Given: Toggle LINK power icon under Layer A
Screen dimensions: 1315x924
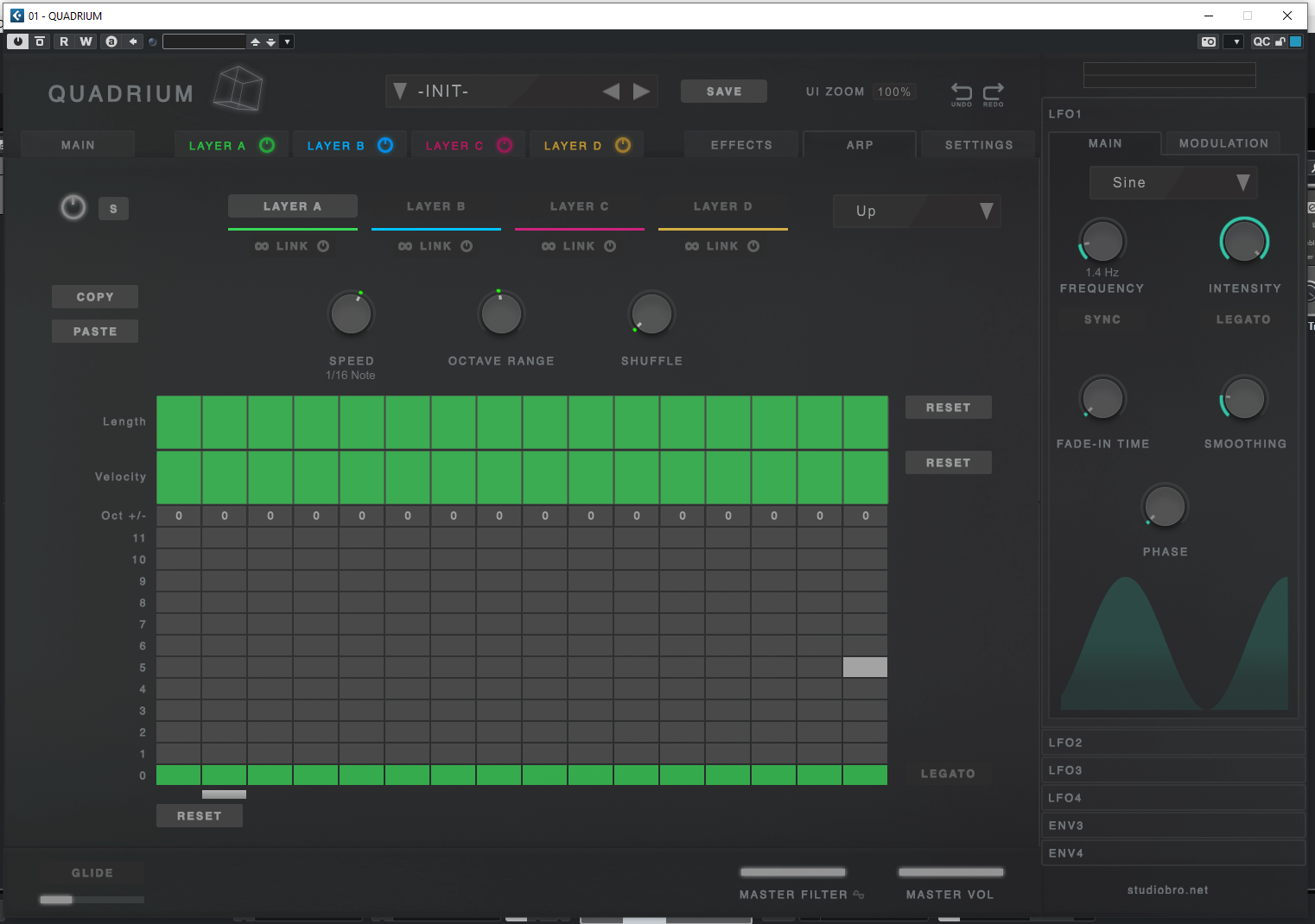Looking at the screenshot, I should [323, 246].
